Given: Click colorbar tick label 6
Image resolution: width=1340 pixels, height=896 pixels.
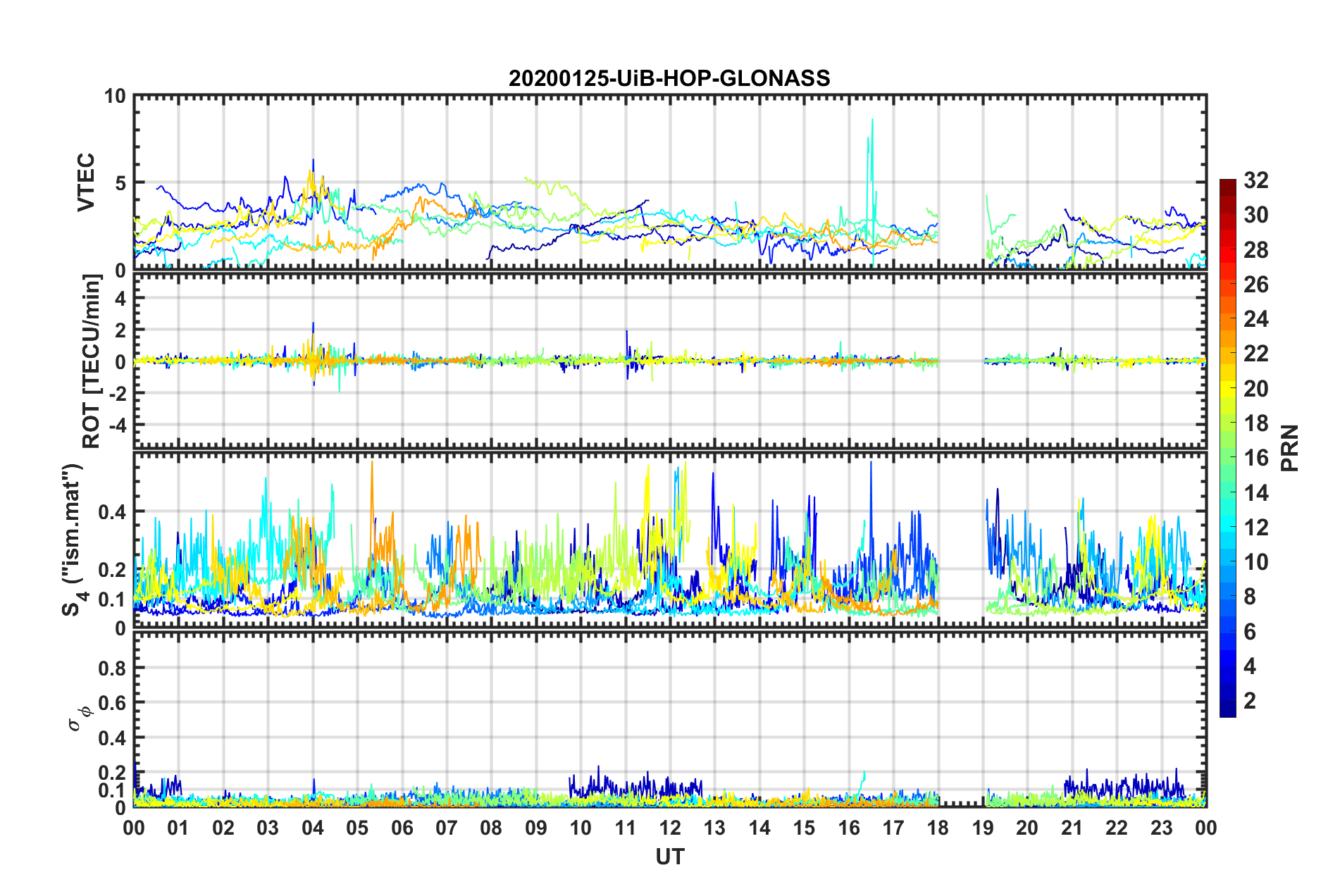Looking at the screenshot, I should pos(1250,632).
